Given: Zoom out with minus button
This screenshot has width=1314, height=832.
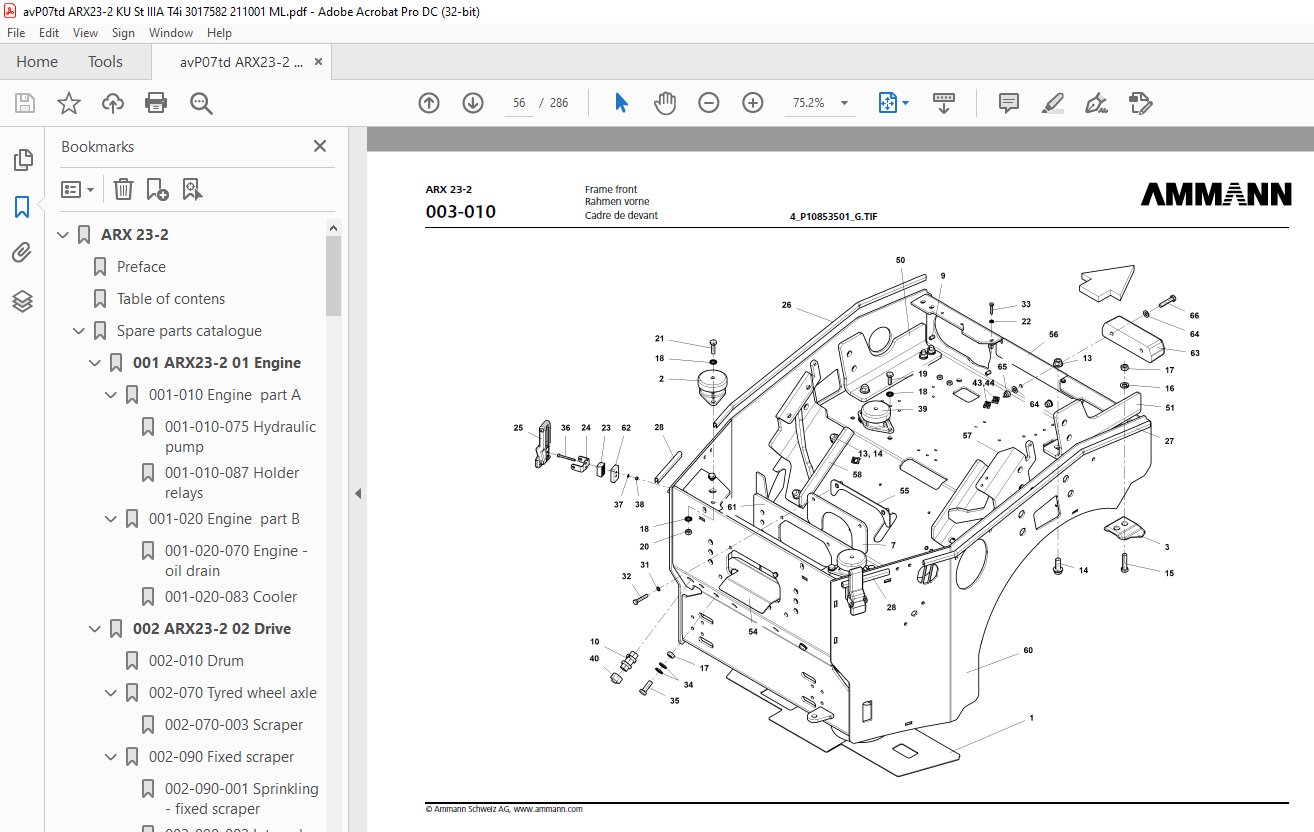Looking at the screenshot, I should [x=709, y=103].
